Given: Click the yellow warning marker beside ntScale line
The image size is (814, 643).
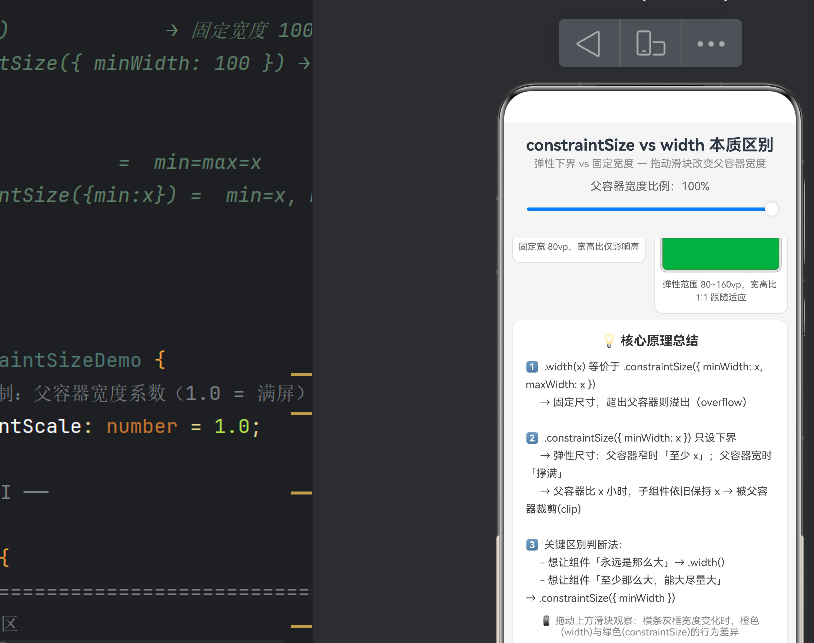Looking at the screenshot, I should (x=302, y=414).
